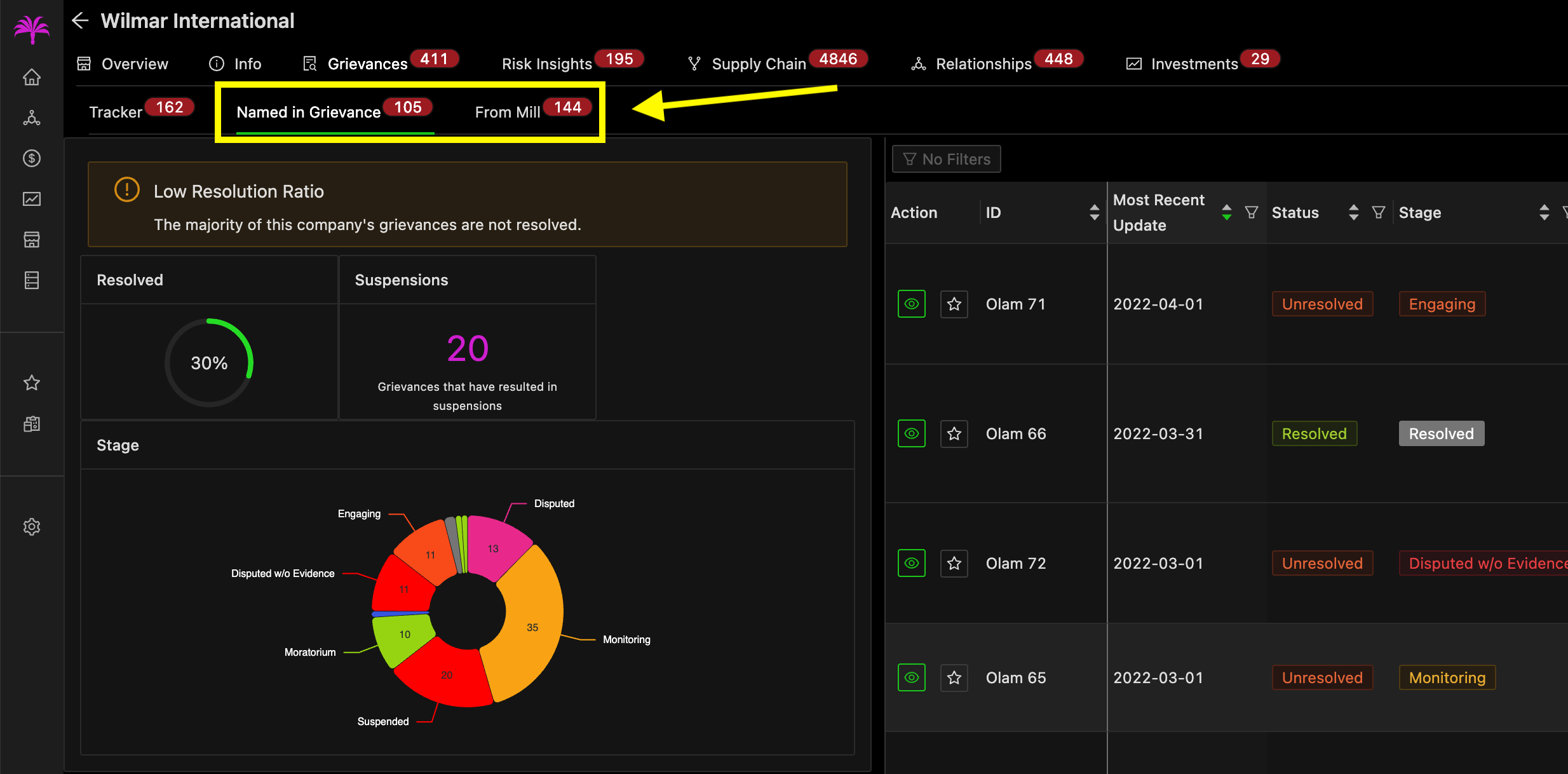1568x774 pixels.
Task: Open the network nodes icon in sidebar
Action: [x=32, y=118]
